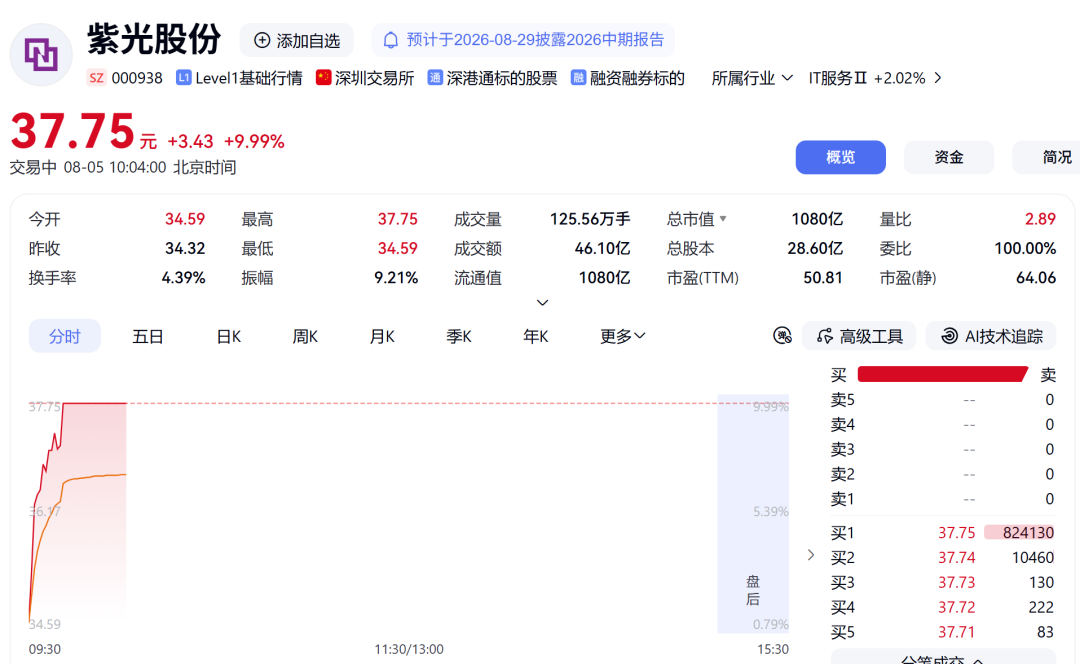Open the 总市值 dropdown triangle
This screenshot has width=1080, height=664.
(x=723, y=219)
